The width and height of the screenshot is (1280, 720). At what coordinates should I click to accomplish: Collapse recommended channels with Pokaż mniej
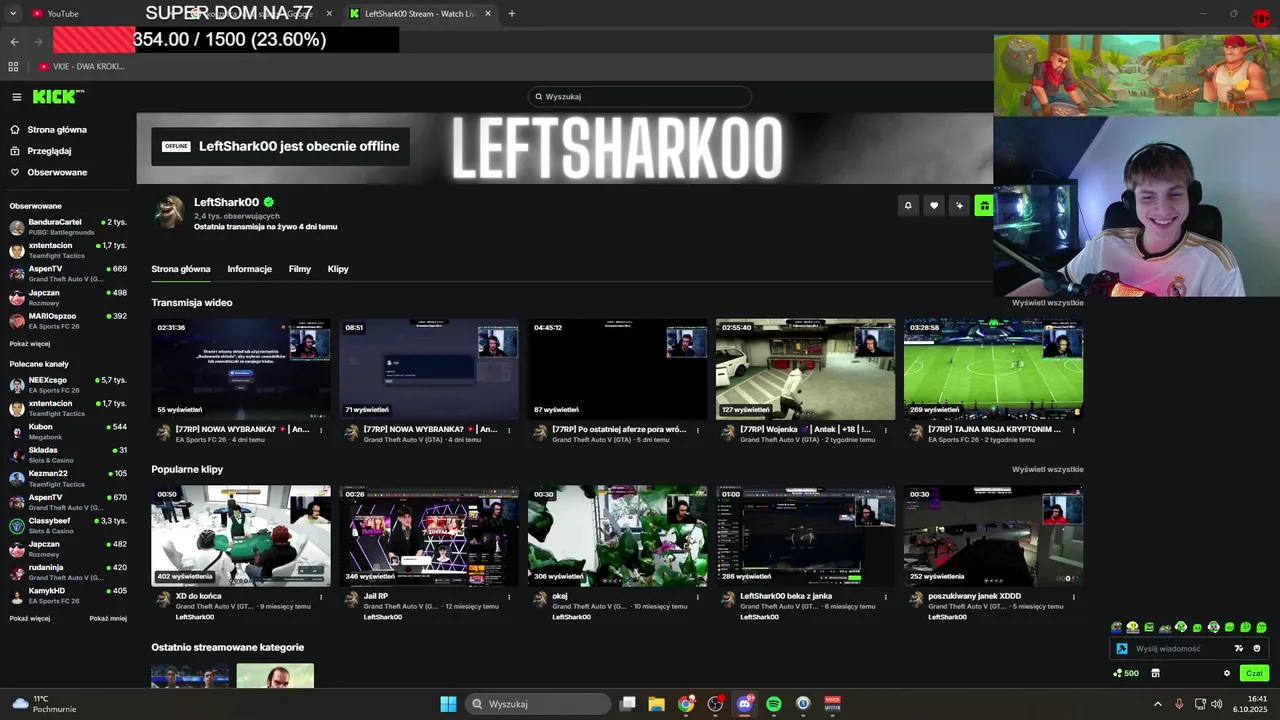108,618
